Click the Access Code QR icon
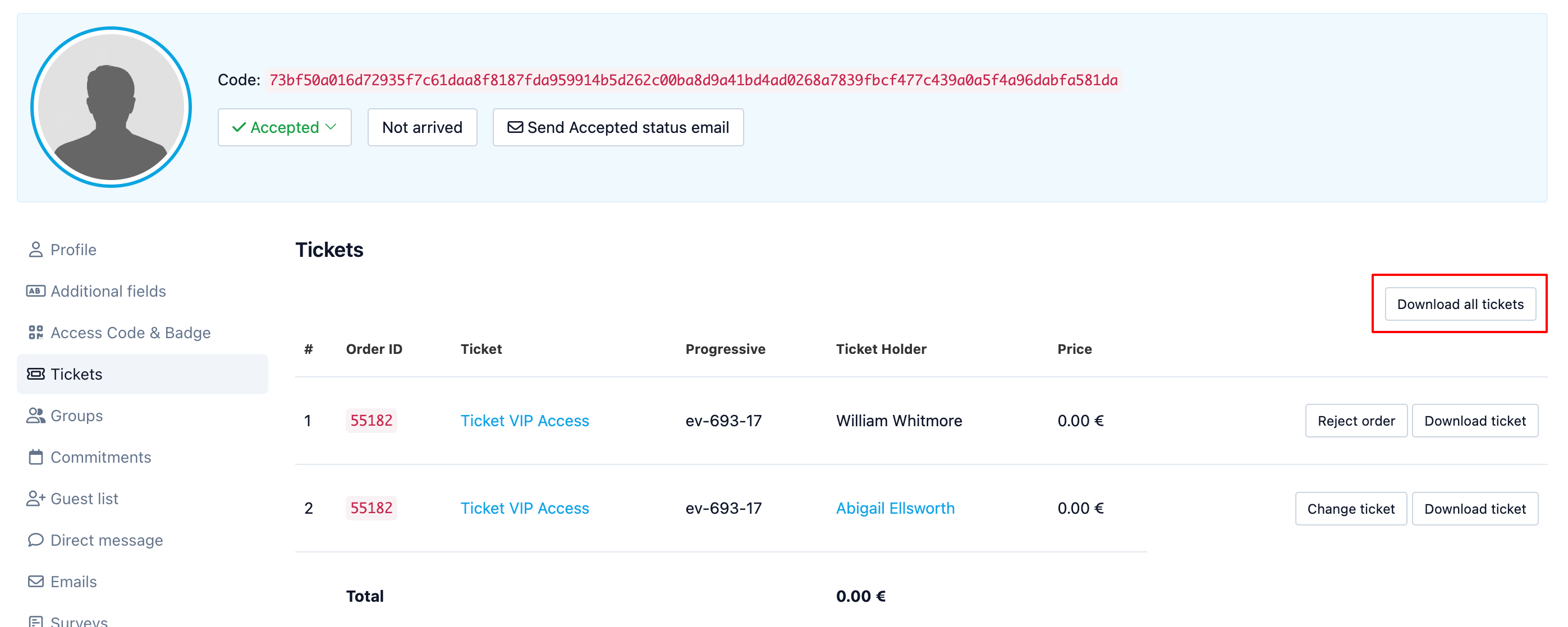 [x=35, y=333]
